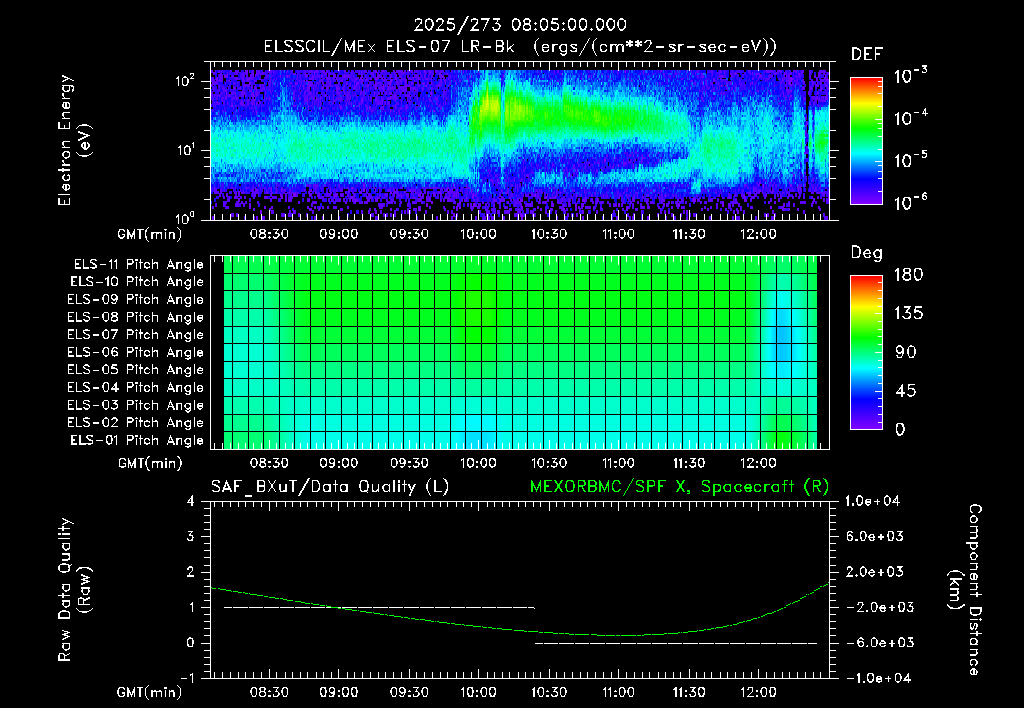Click the 09:30 tick label under the pitch angle panel

point(409,463)
